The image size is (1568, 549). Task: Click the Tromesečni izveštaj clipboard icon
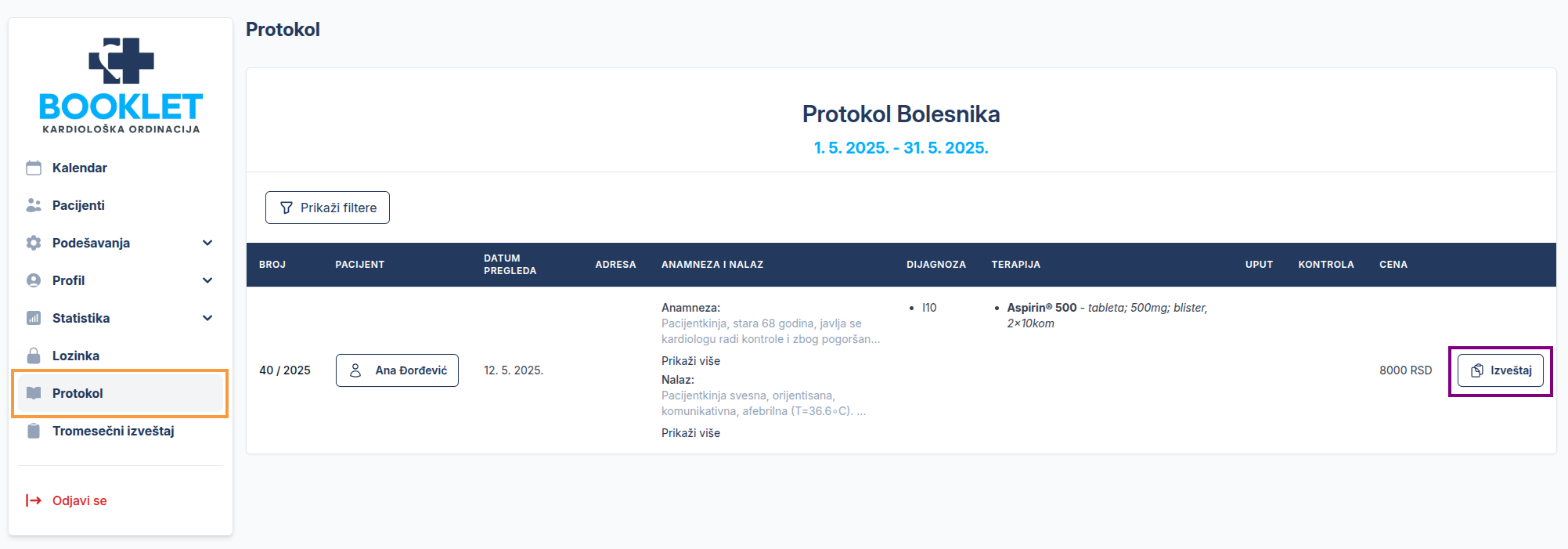point(32,430)
